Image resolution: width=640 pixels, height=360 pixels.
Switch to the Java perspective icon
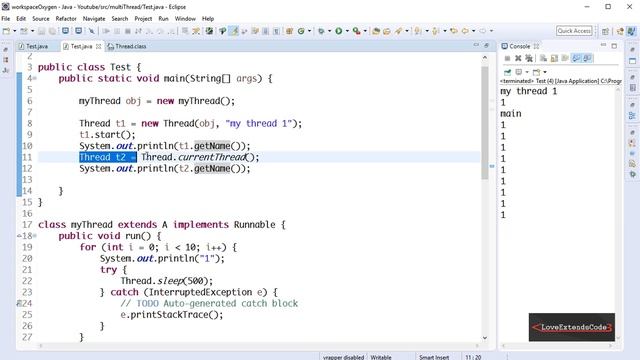631,31
